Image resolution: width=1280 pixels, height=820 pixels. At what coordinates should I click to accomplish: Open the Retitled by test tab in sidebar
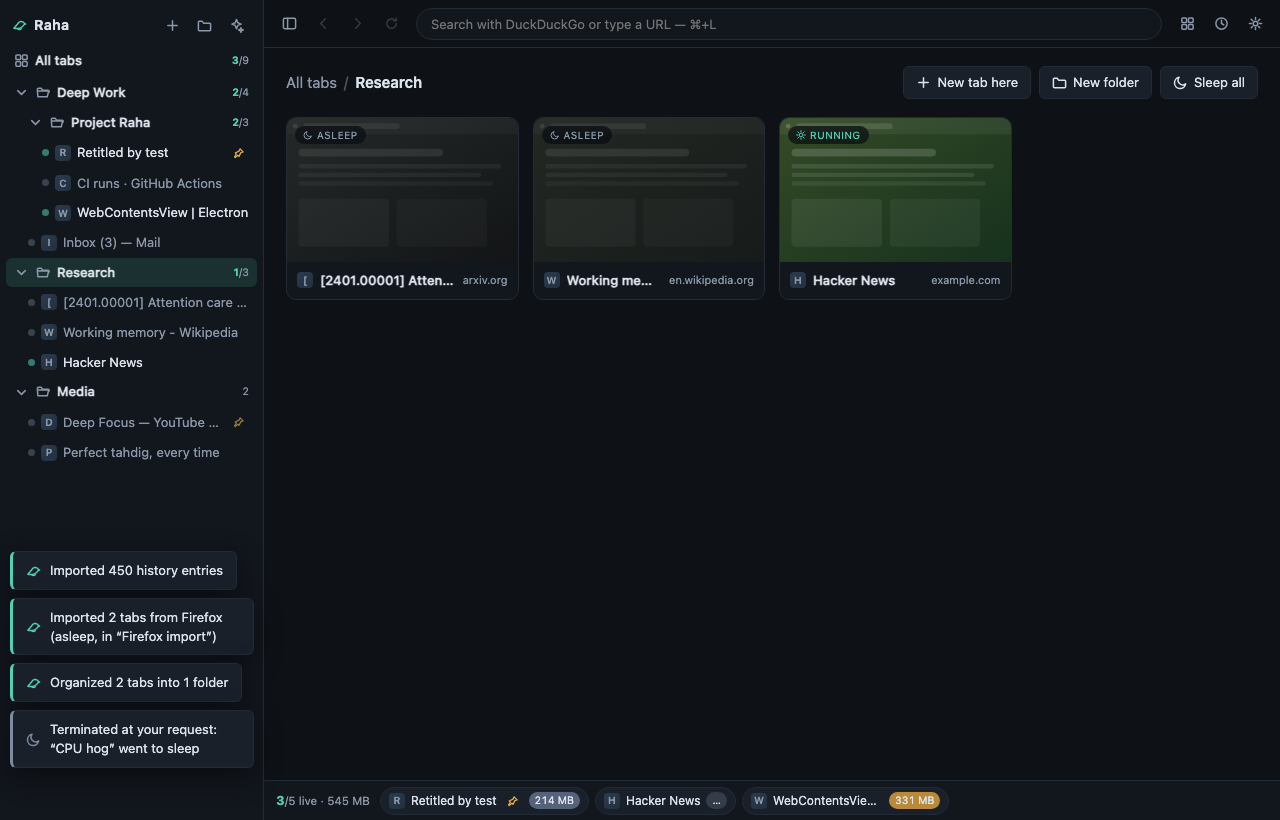(131, 153)
